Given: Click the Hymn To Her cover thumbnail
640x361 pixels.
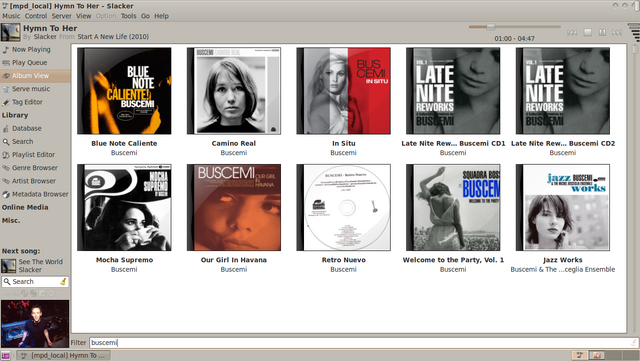Looking at the screenshot, I should (x=11, y=32).
